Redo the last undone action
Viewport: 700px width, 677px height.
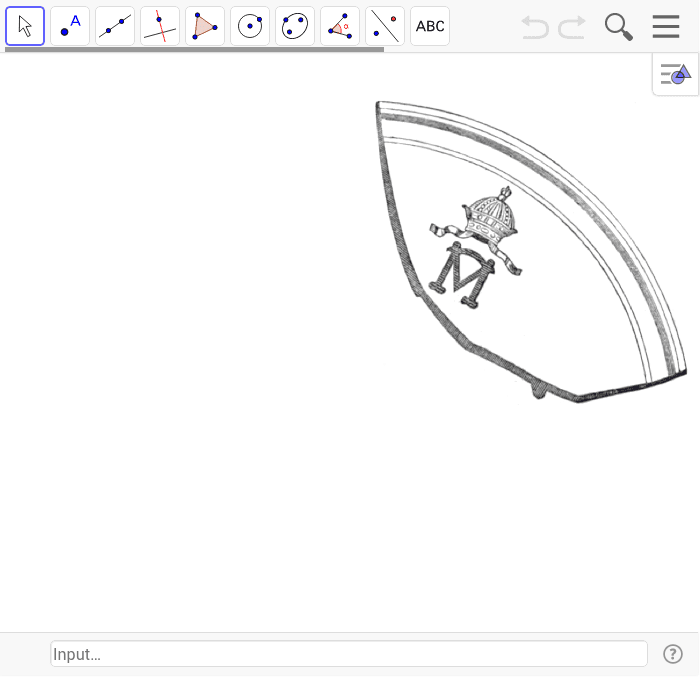[x=572, y=27]
